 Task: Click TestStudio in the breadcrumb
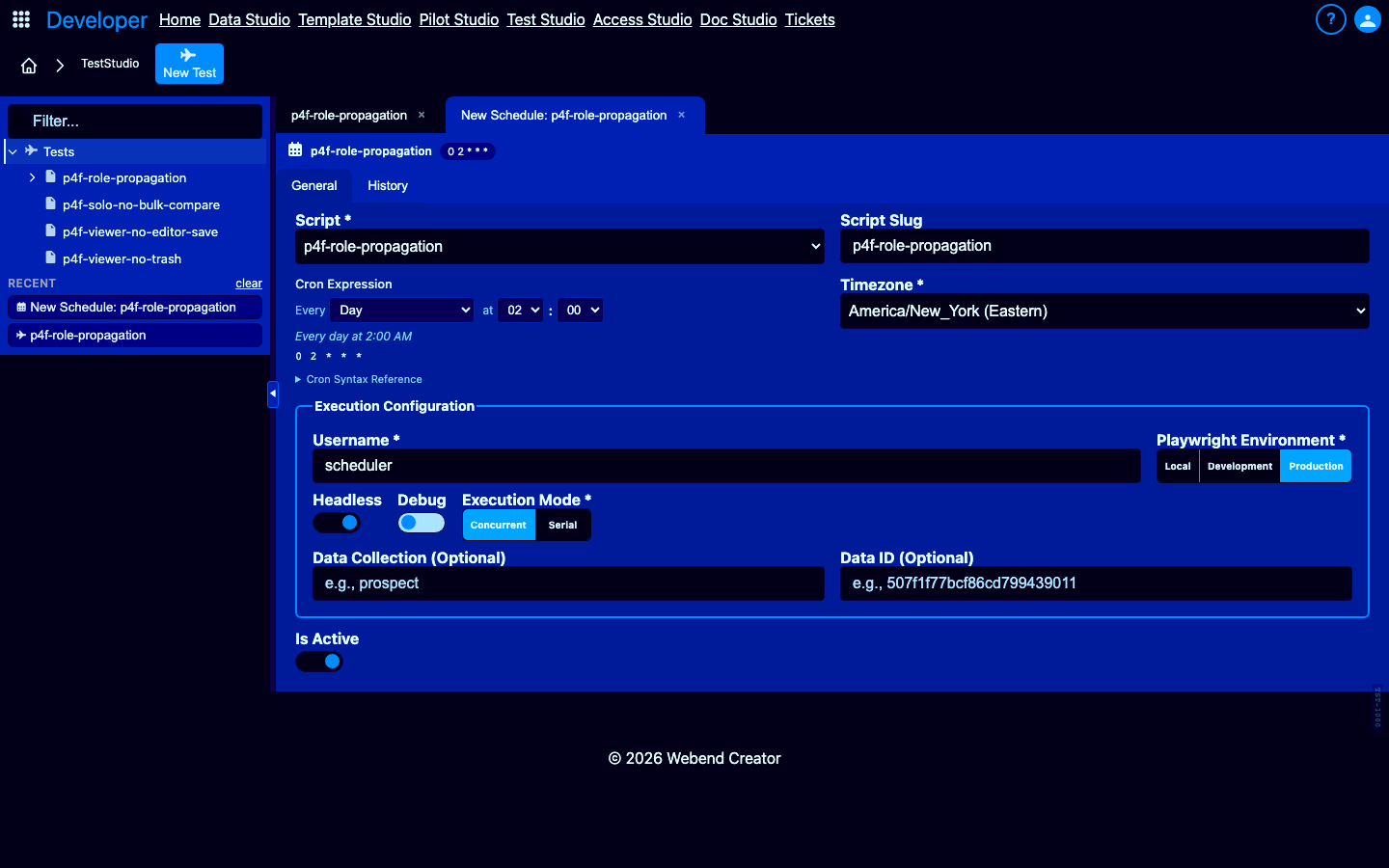[x=110, y=64]
